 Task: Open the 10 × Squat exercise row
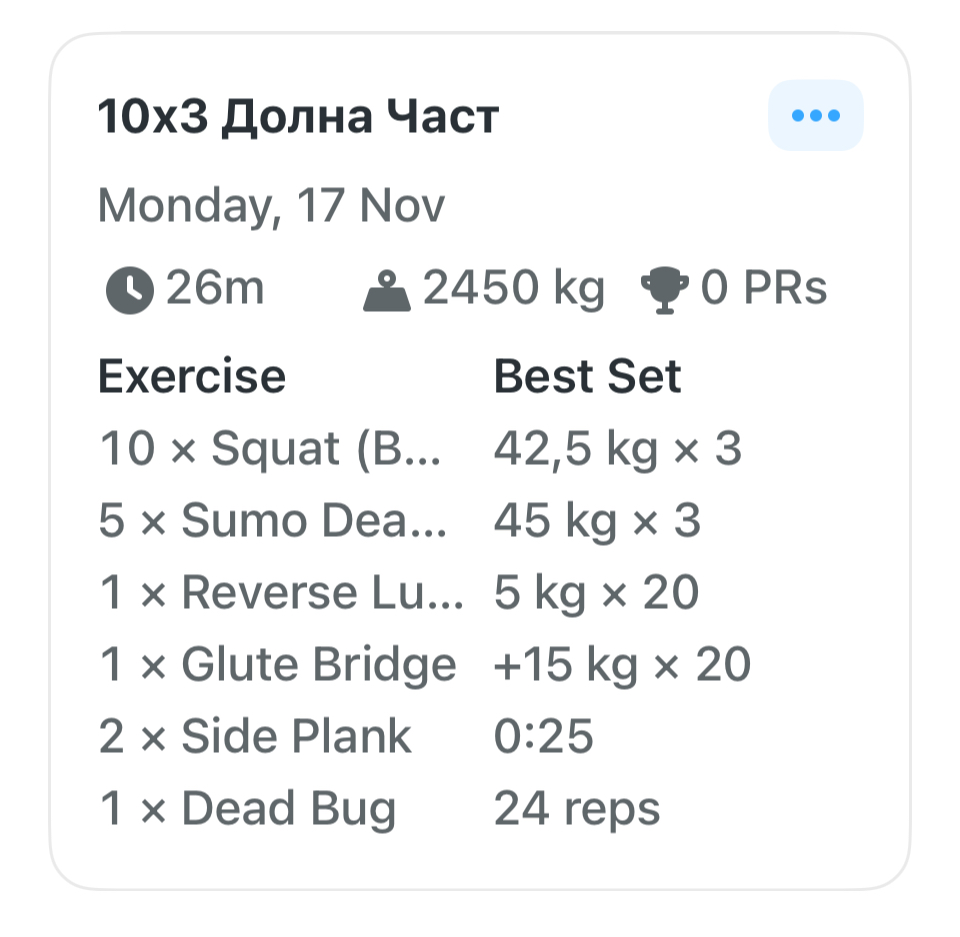[270, 449]
